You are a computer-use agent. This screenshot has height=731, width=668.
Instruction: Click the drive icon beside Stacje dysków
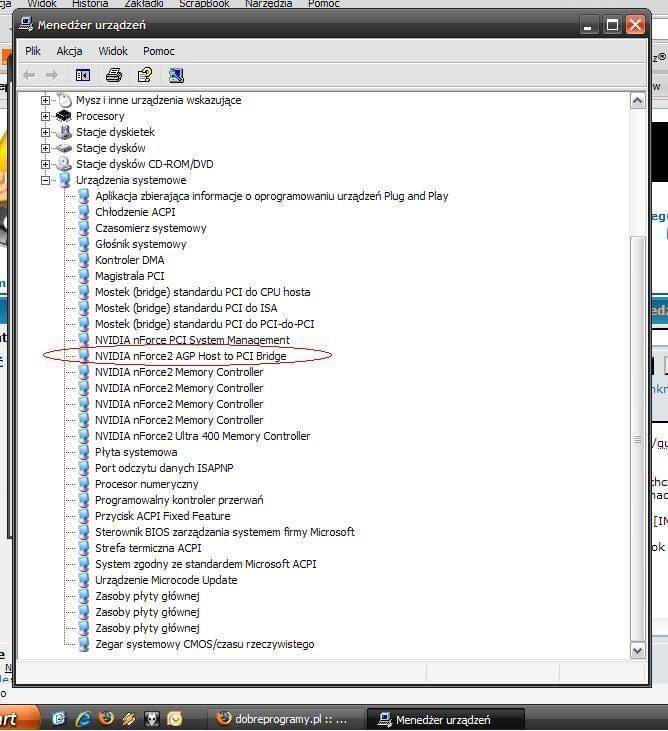pyautogui.click(x=64, y=148)
